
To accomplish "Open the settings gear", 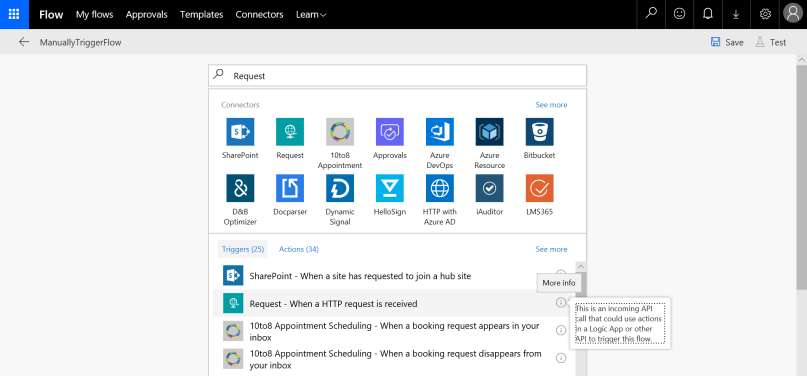I will click(765, 14).
